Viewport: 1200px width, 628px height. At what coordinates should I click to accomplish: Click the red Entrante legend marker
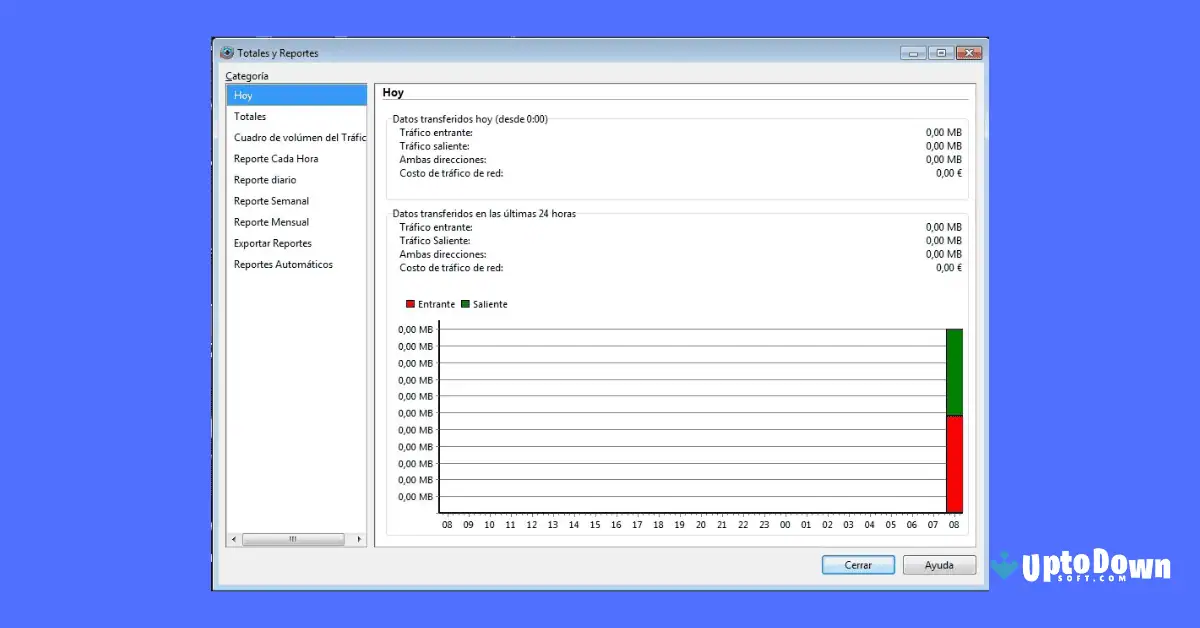(x=409, y=303)
